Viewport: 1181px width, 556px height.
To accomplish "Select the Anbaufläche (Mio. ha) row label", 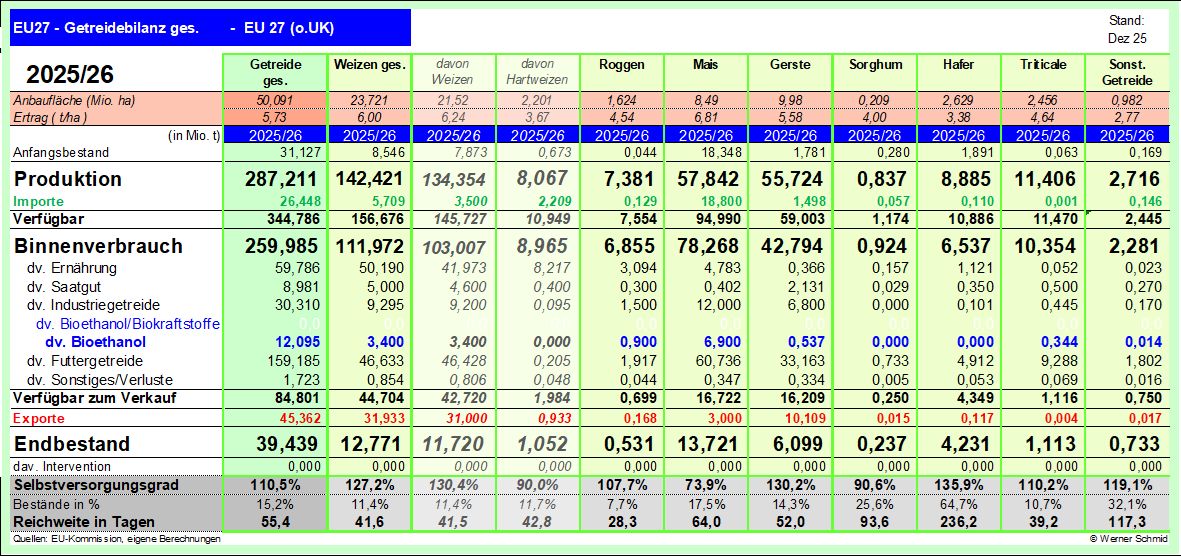I will [75, 101].
